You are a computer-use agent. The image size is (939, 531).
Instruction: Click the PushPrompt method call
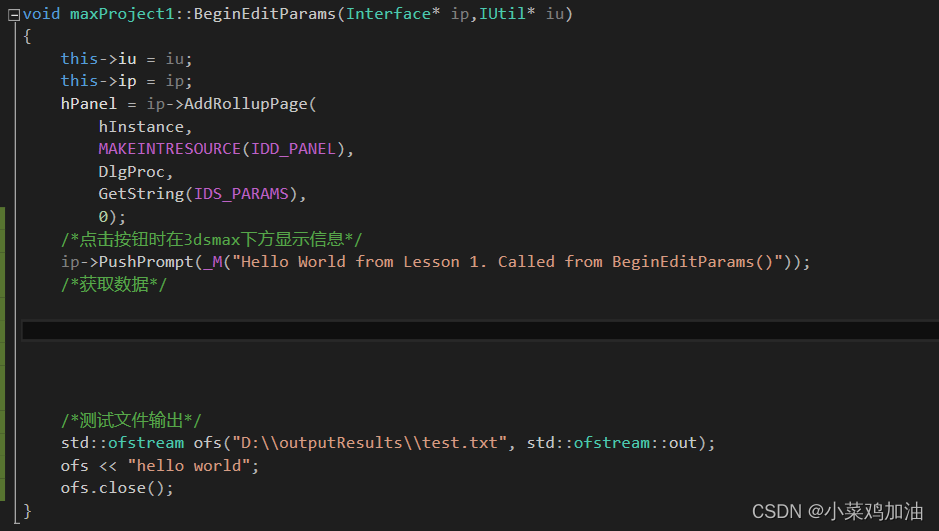[x=146, y=262]
